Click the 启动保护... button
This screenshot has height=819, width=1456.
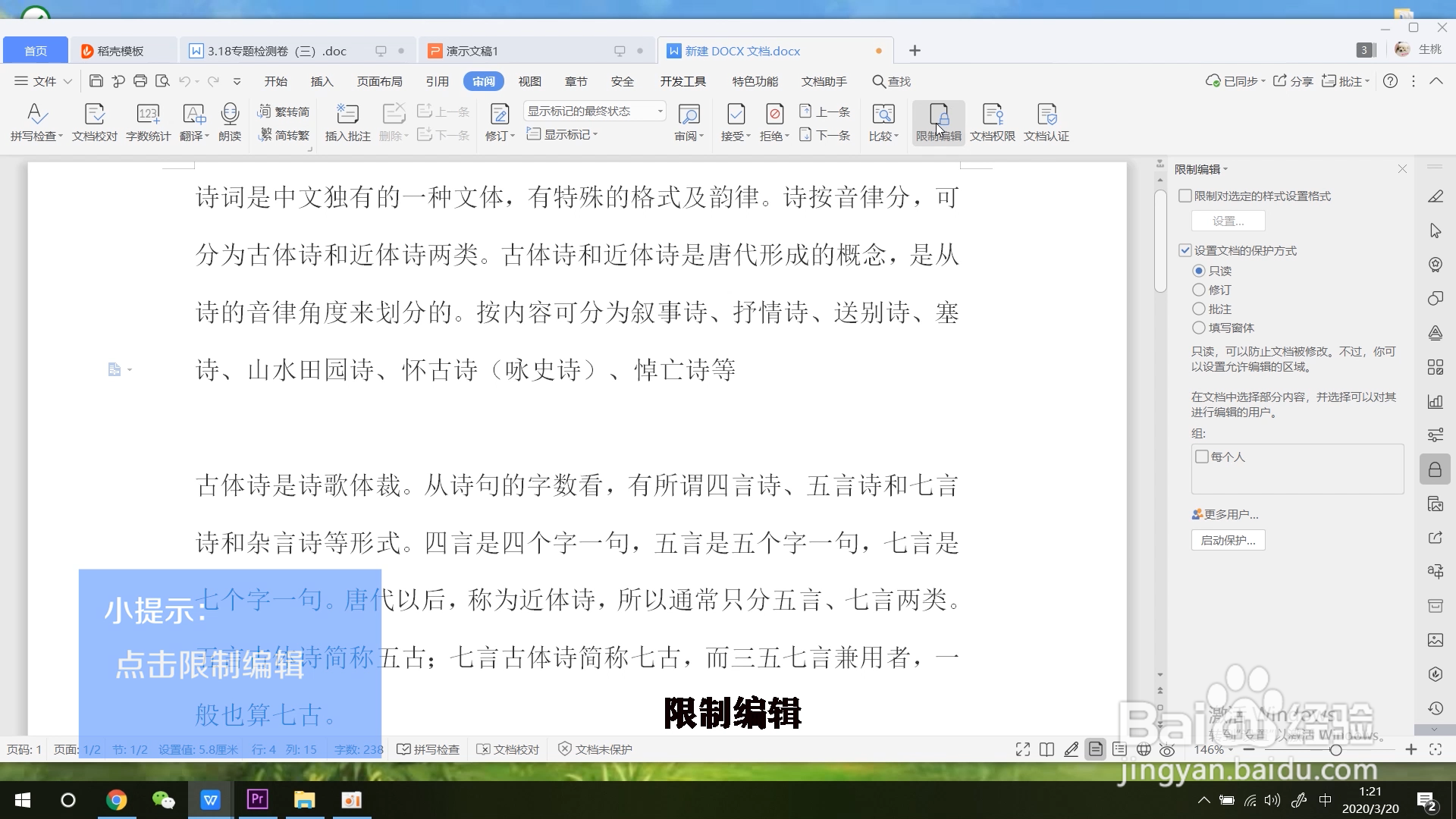click(1228, 540)
